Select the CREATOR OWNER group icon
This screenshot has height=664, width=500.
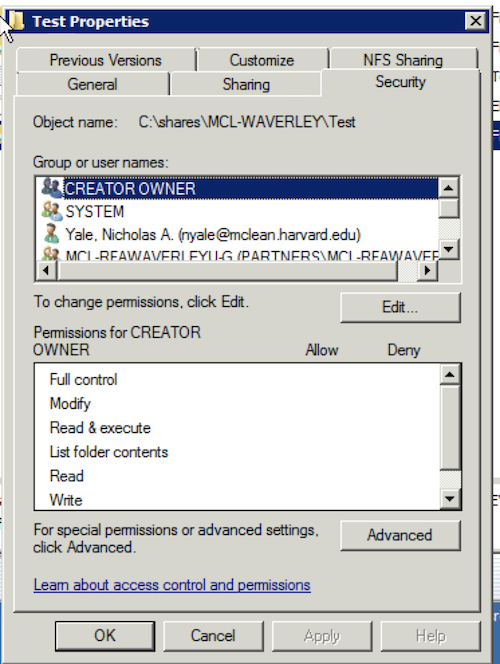click(52, 188)
